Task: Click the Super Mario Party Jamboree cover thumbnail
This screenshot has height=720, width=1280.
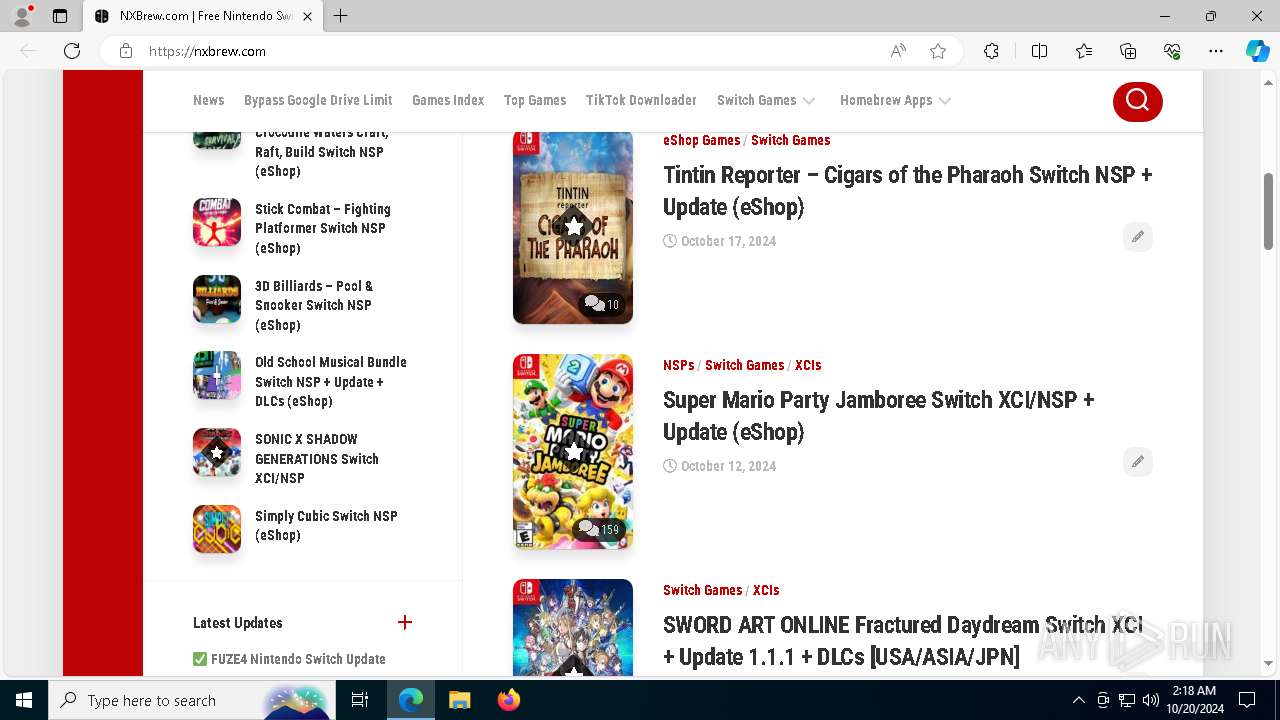Action: point(573,451)
